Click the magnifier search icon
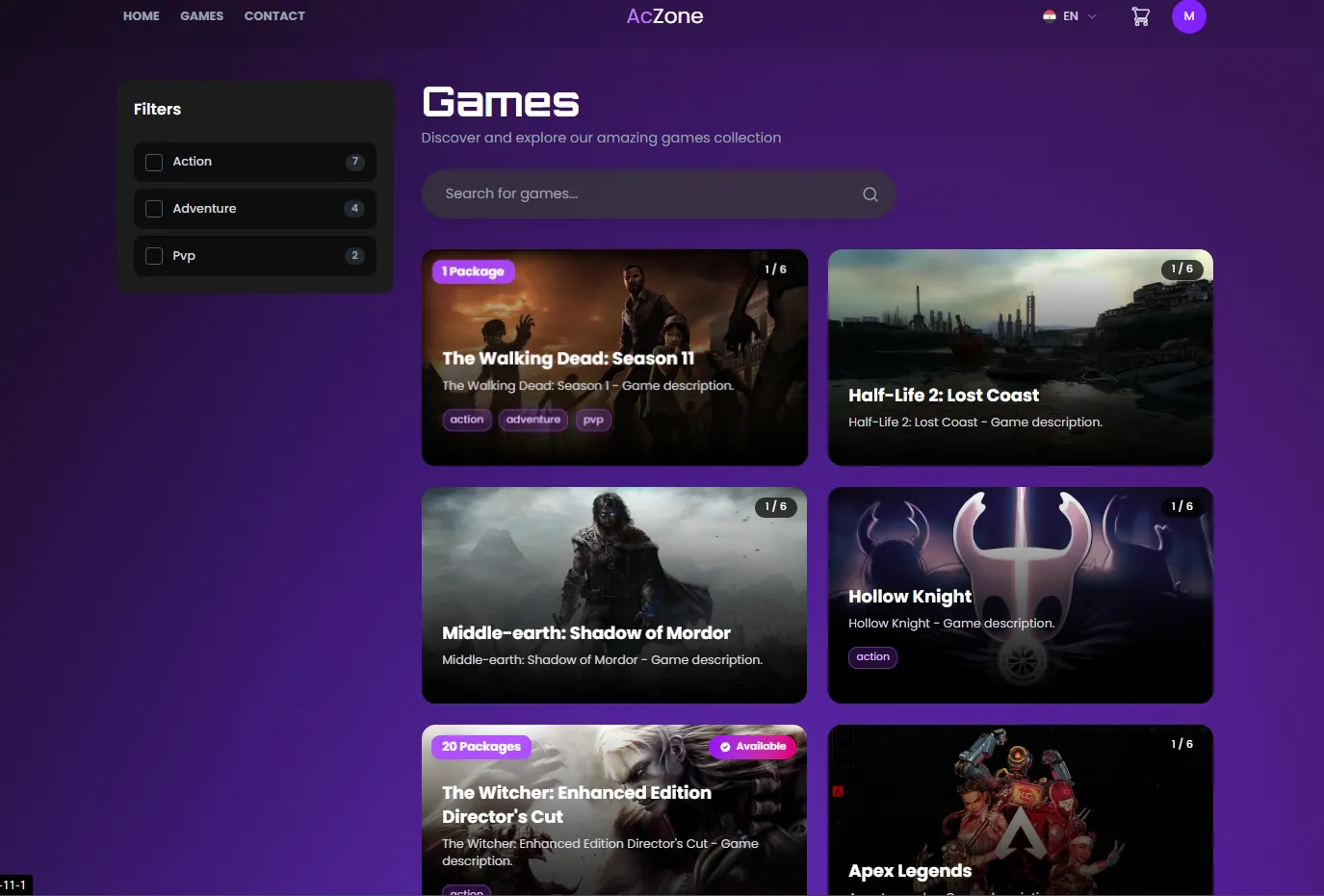Image resolution: width=1324 pixels, height=896 pixels. (870, 194)
